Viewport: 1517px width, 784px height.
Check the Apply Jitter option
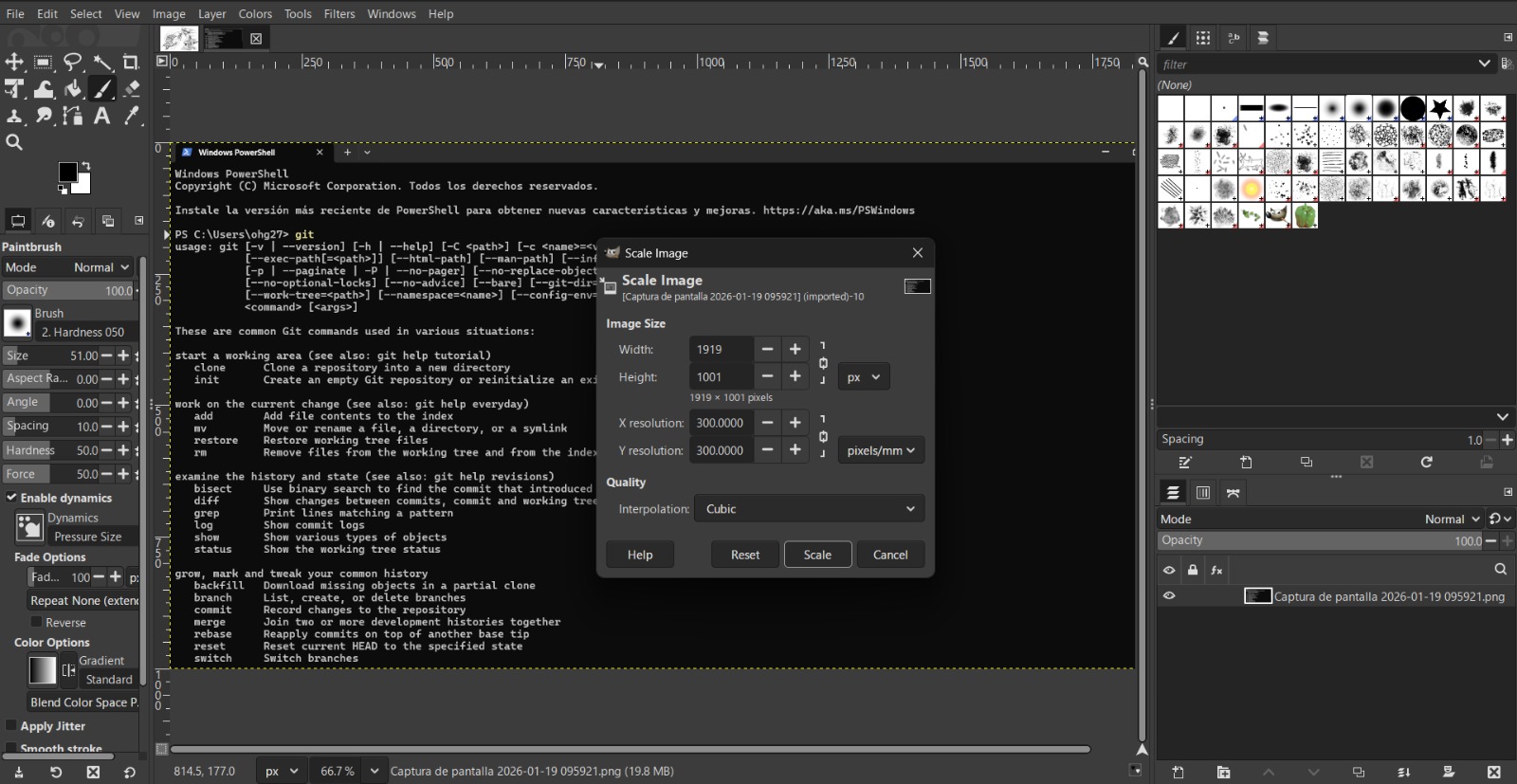[x=12, y=726]
